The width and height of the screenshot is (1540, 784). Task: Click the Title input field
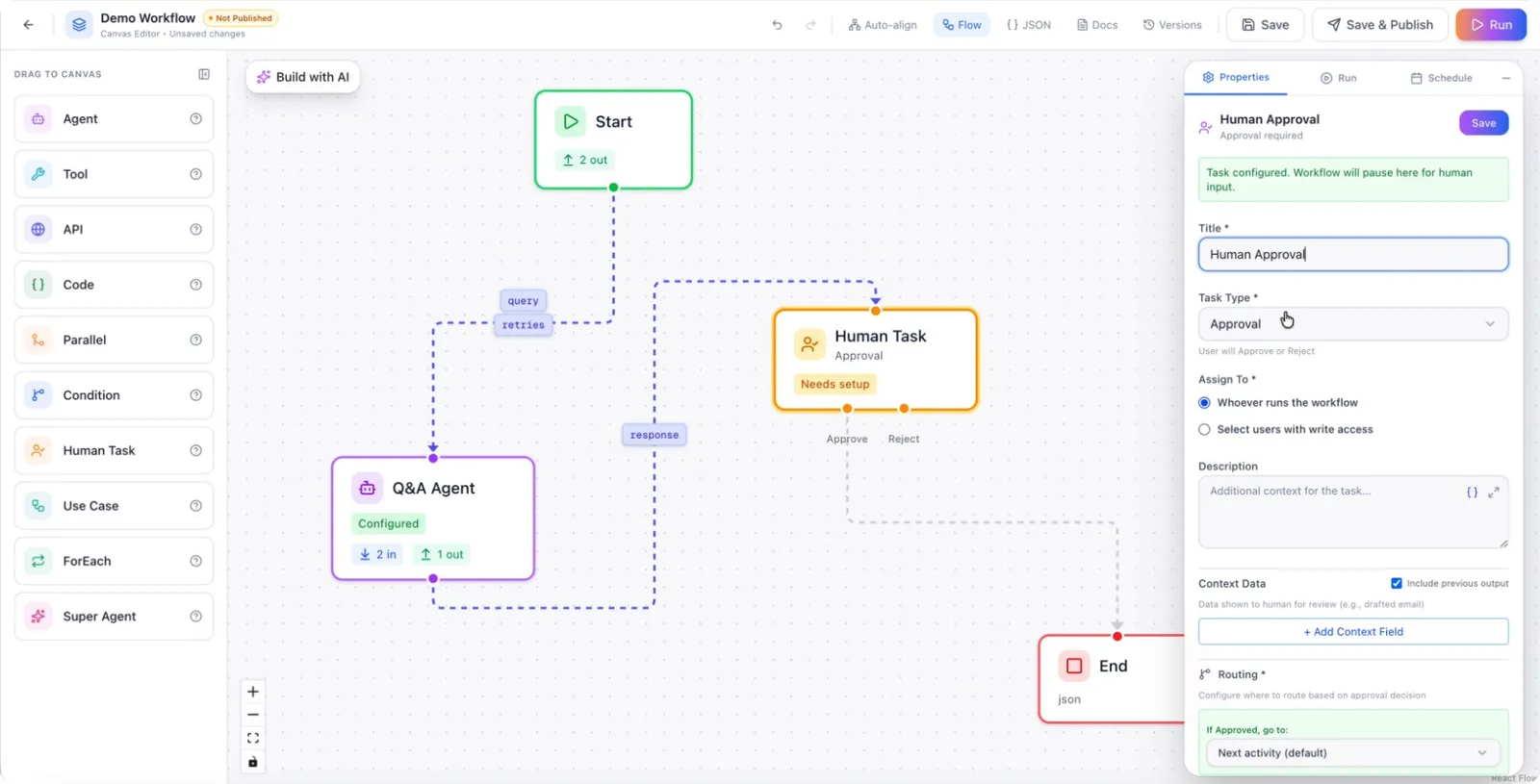1352,255
